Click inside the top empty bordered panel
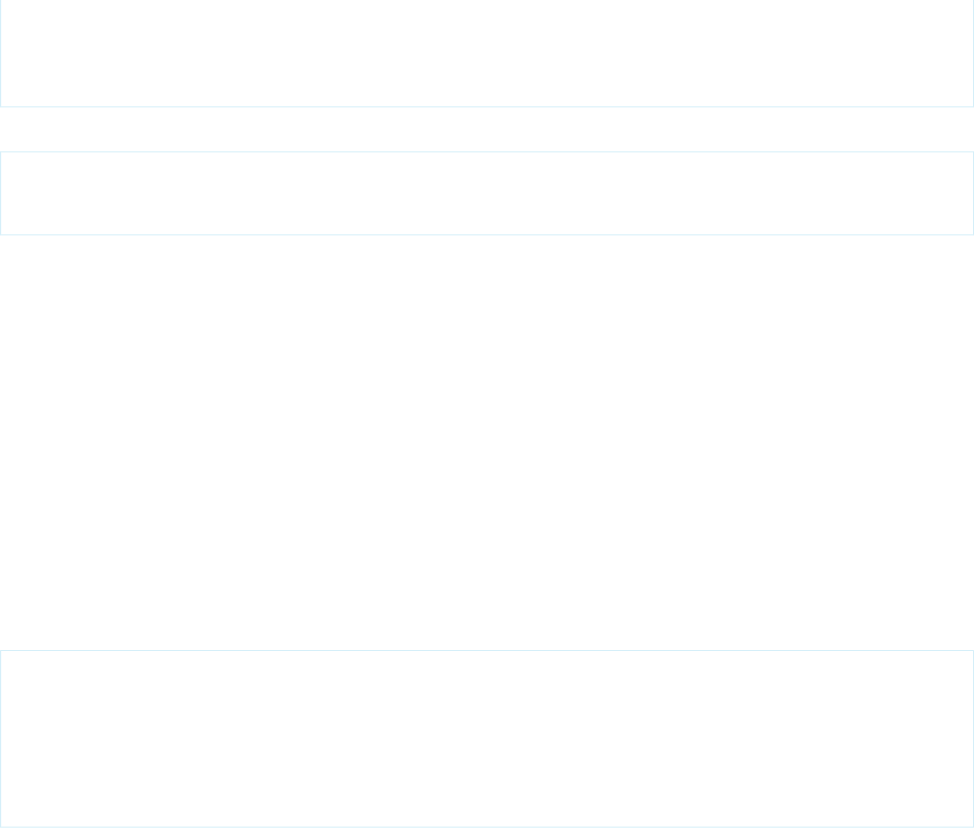 pos(487,53)
